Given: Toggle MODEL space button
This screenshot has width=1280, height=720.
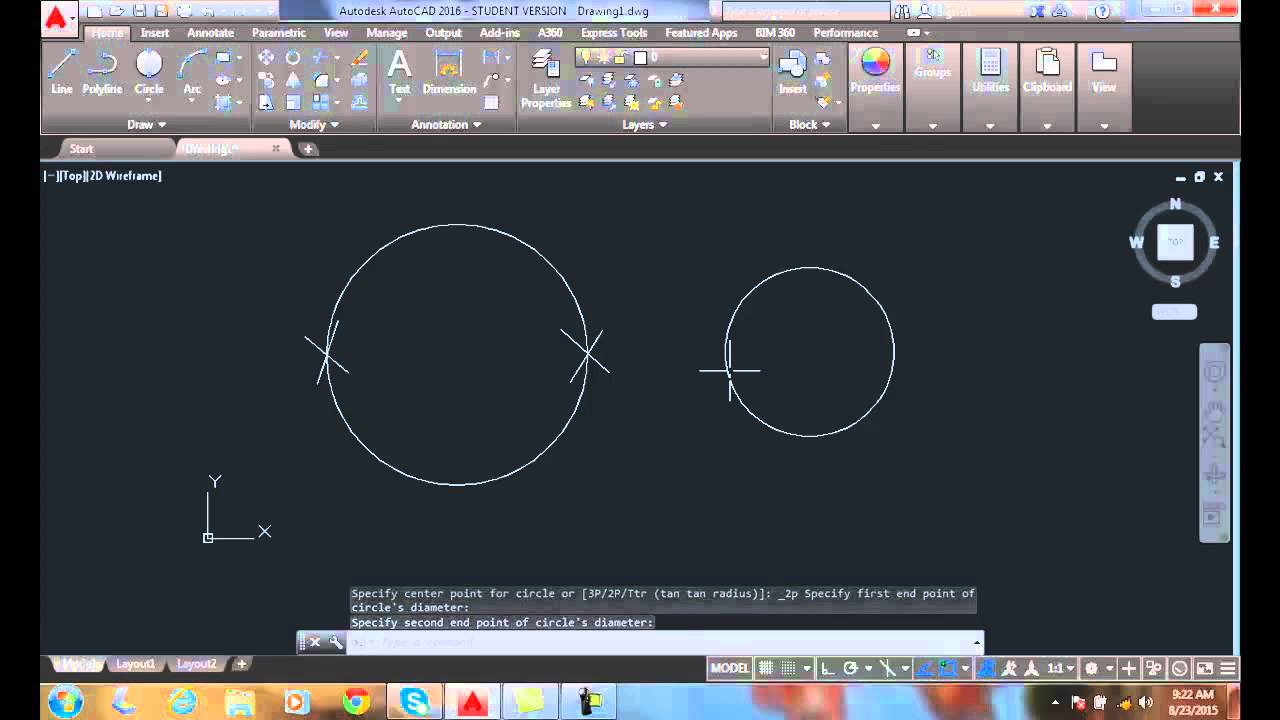Looking at the screenshot, I should 730,668.
